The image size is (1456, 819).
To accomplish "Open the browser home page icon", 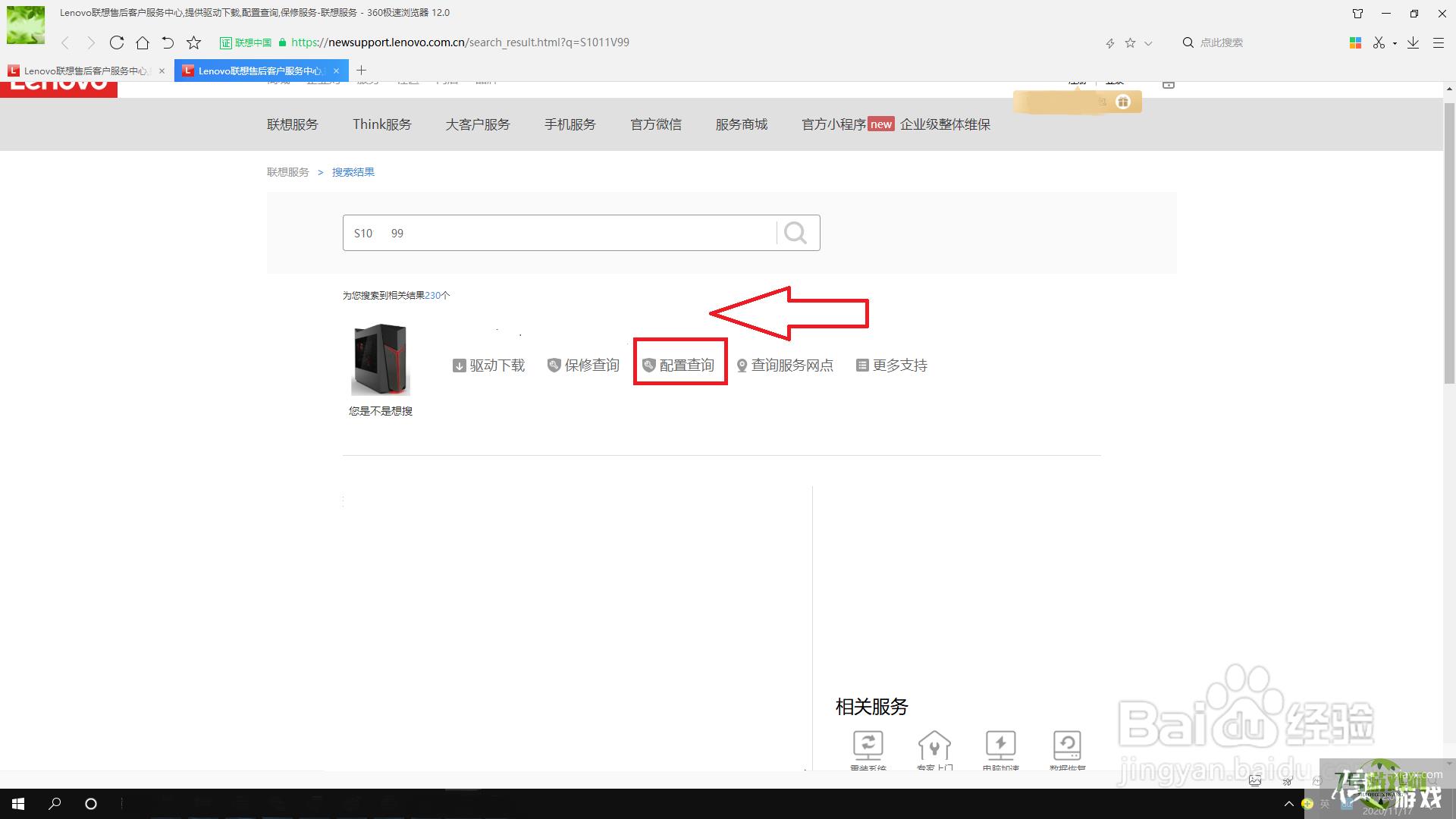I will tap(143, 42).
